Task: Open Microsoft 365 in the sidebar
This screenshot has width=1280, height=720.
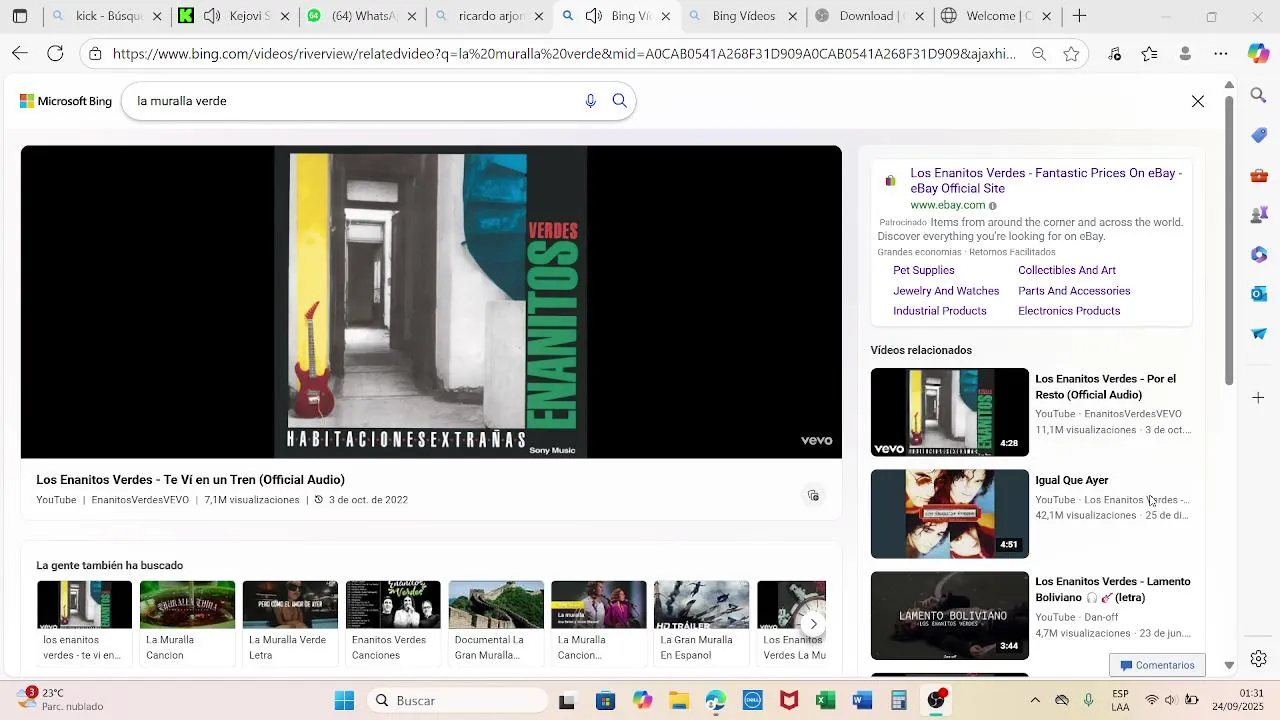Action: tap(1258, 254)
